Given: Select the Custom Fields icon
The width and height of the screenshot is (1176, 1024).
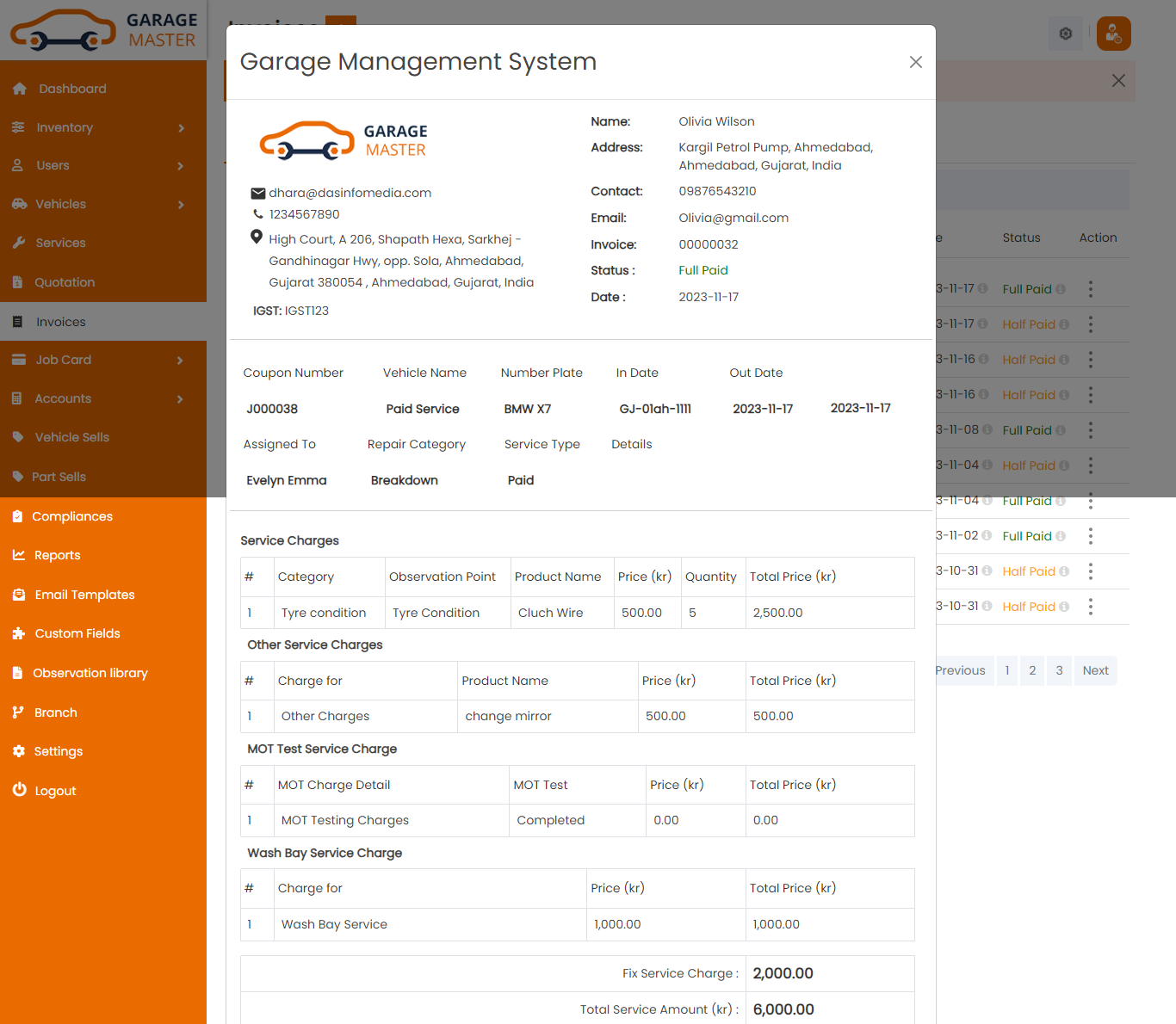Looking at the screenshot, I should point(20,632).
